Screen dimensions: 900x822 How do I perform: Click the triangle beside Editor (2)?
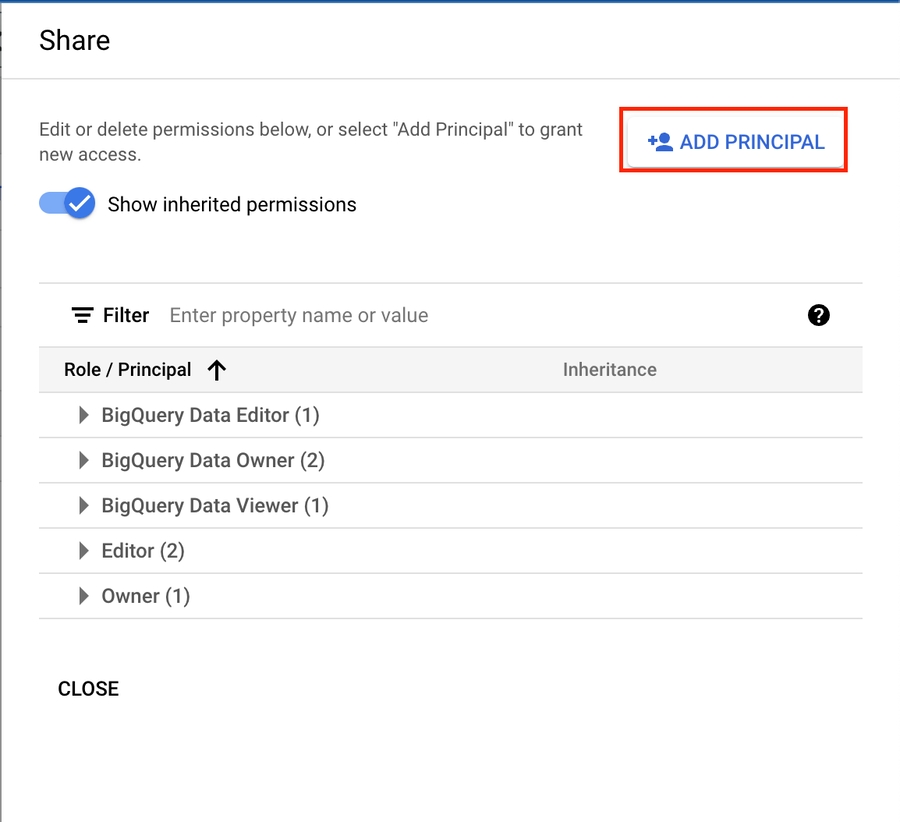click(84, 550)
